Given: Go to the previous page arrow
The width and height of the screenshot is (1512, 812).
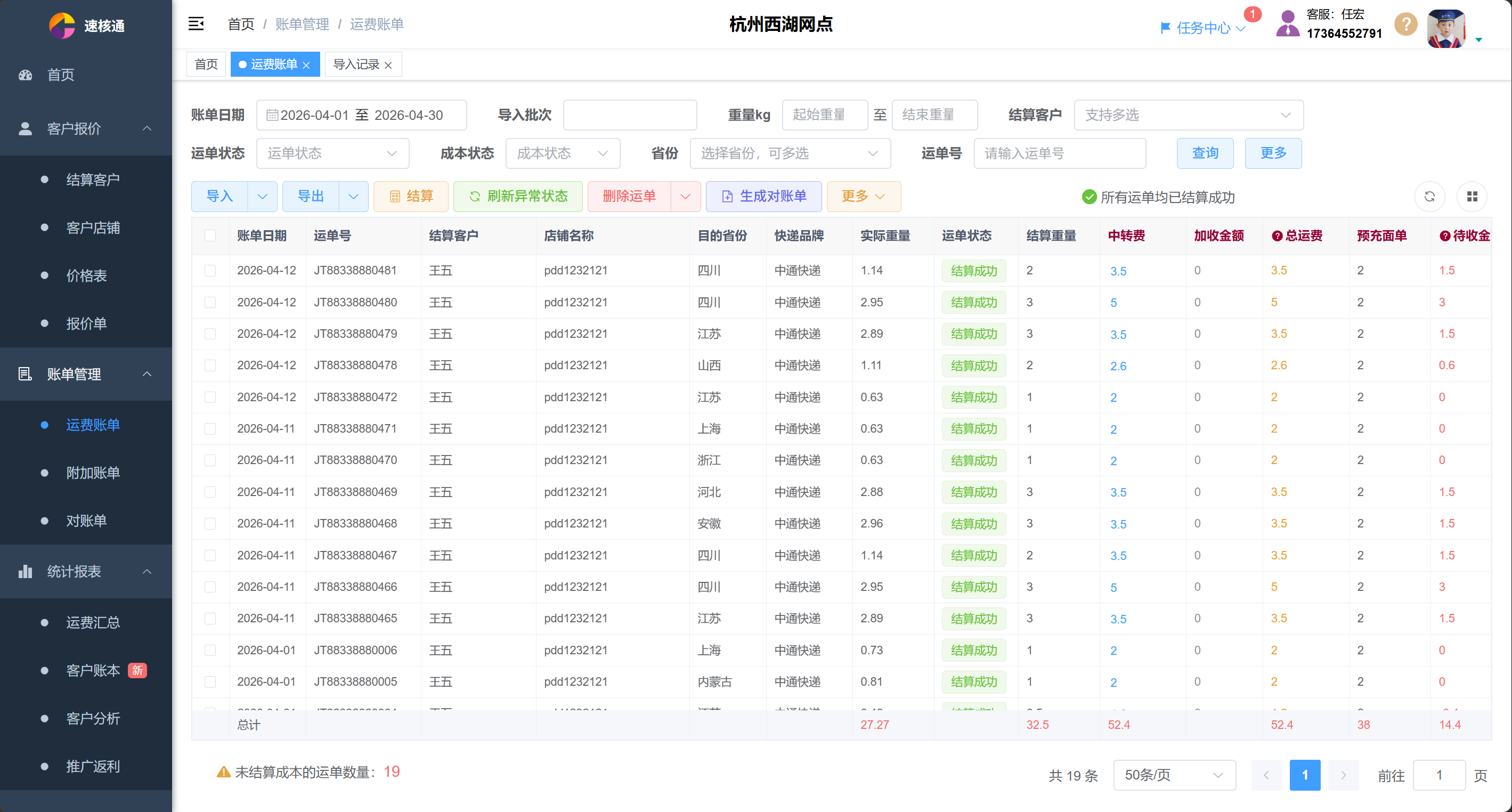Looking at the screenshot, I should (x=1266, y=775).
